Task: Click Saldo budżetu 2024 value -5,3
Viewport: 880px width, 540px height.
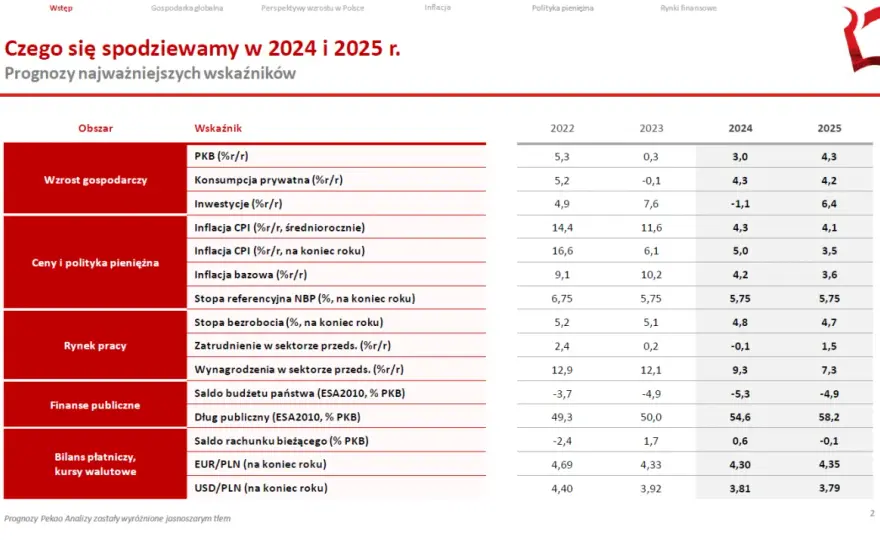Action: point(740,394)
